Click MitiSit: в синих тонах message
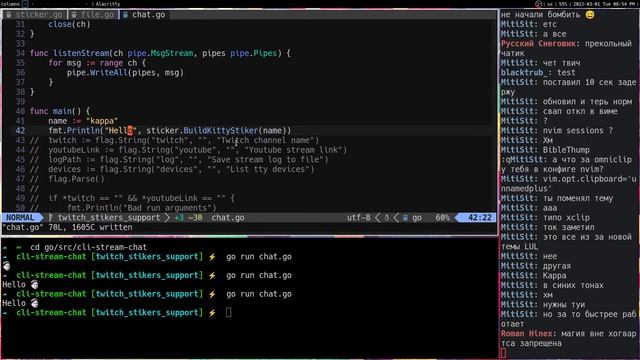 click(x=552, y=285)
